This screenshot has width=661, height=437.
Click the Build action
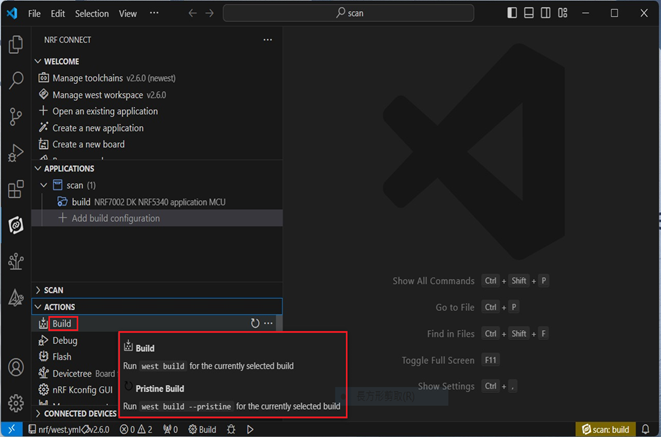pos(62,324)
